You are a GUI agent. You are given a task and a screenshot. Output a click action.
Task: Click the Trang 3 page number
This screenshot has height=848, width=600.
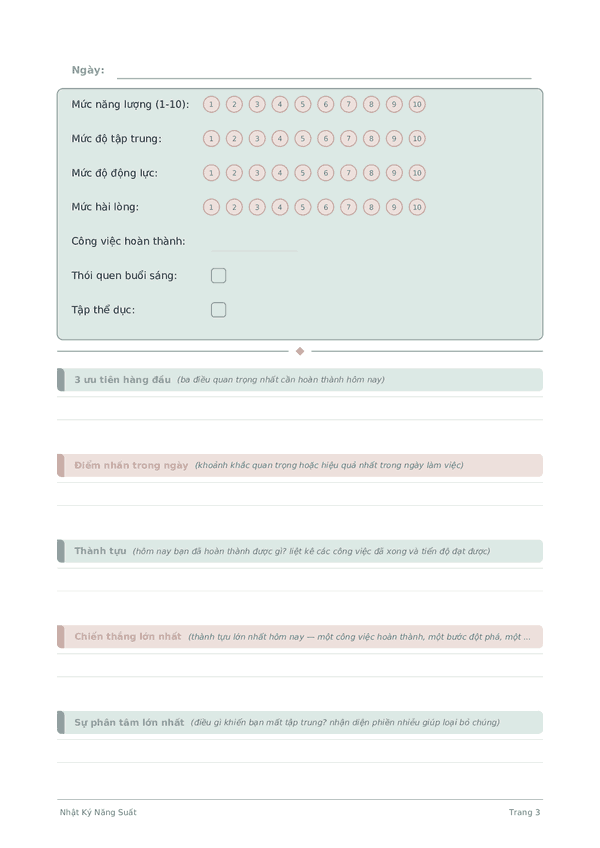(x=524, y=812)
